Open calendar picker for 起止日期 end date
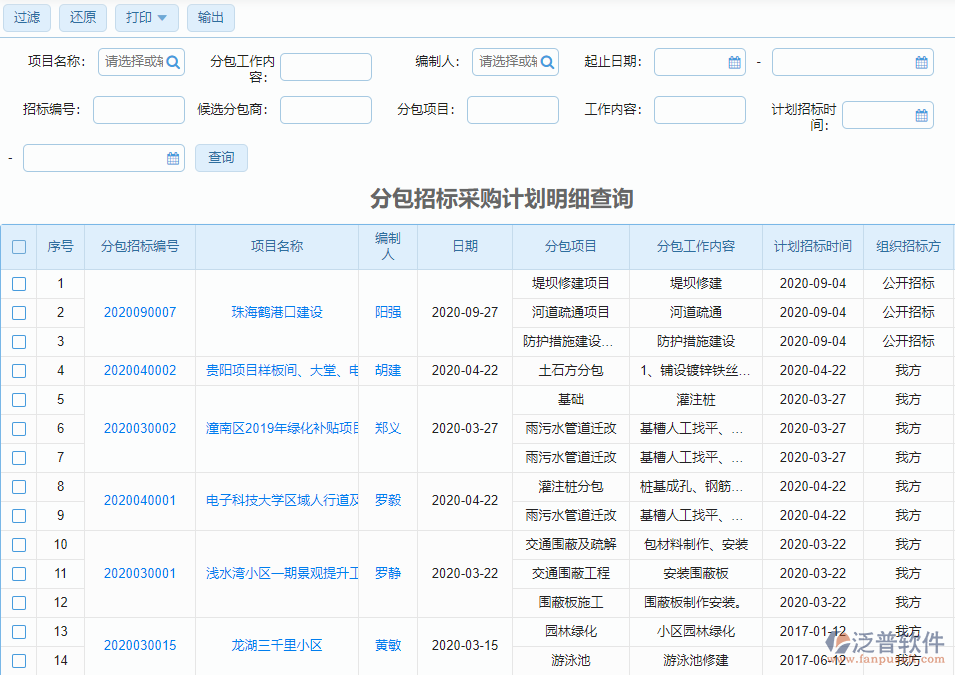This screenshot has height=675, width=955. tap(921, 61)
